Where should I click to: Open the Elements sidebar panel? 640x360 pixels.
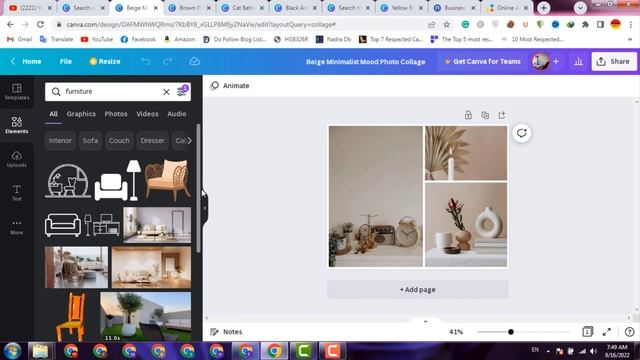[17, 125]
